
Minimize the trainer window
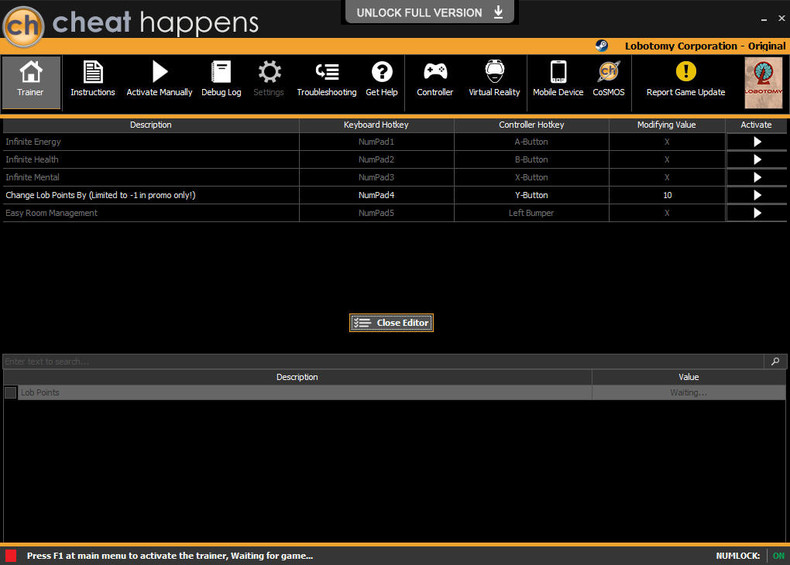(x=764, y=19)
